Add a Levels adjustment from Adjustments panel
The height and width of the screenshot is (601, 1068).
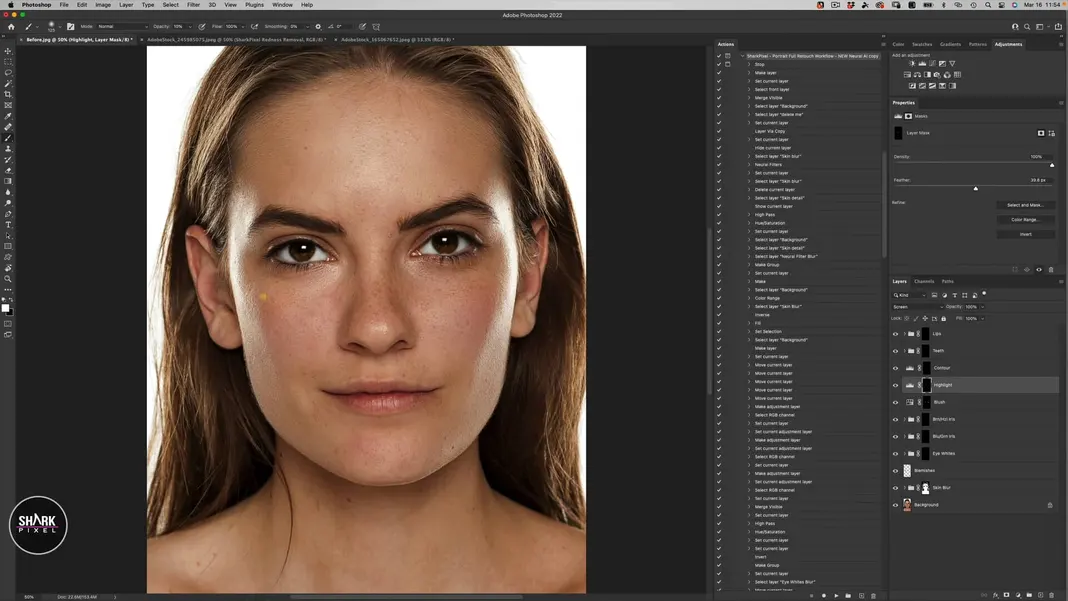[x=922, y=63]
